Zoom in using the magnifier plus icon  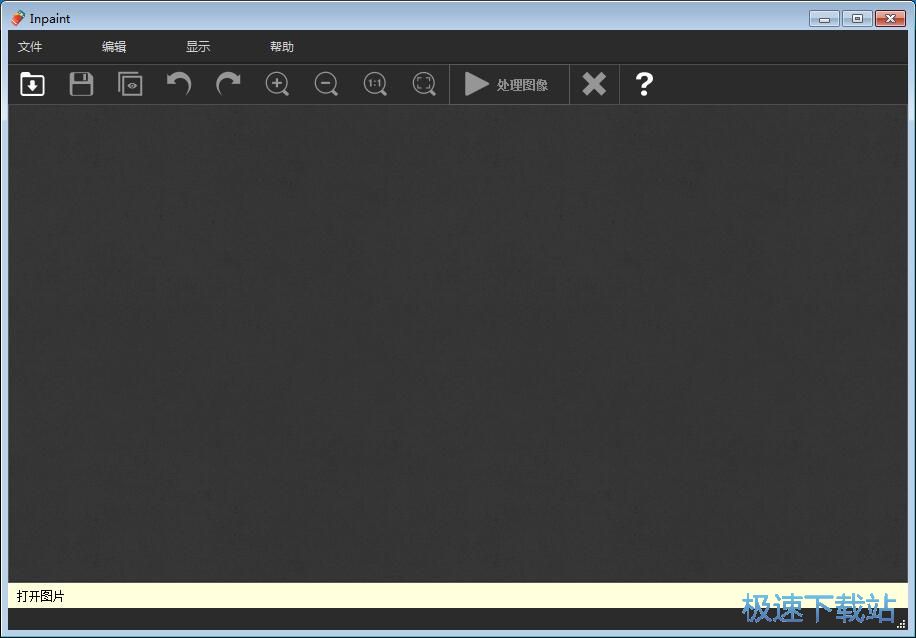coord(277,84)
